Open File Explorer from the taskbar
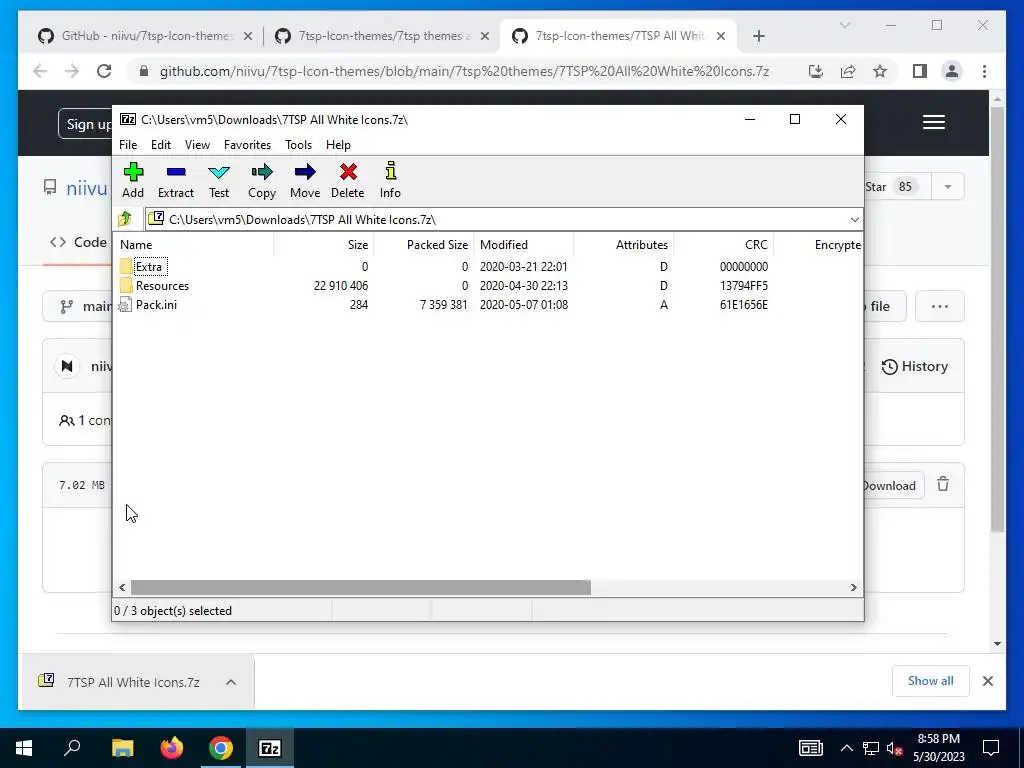Viewport: 1024px width, 768px height. [122, 748]
